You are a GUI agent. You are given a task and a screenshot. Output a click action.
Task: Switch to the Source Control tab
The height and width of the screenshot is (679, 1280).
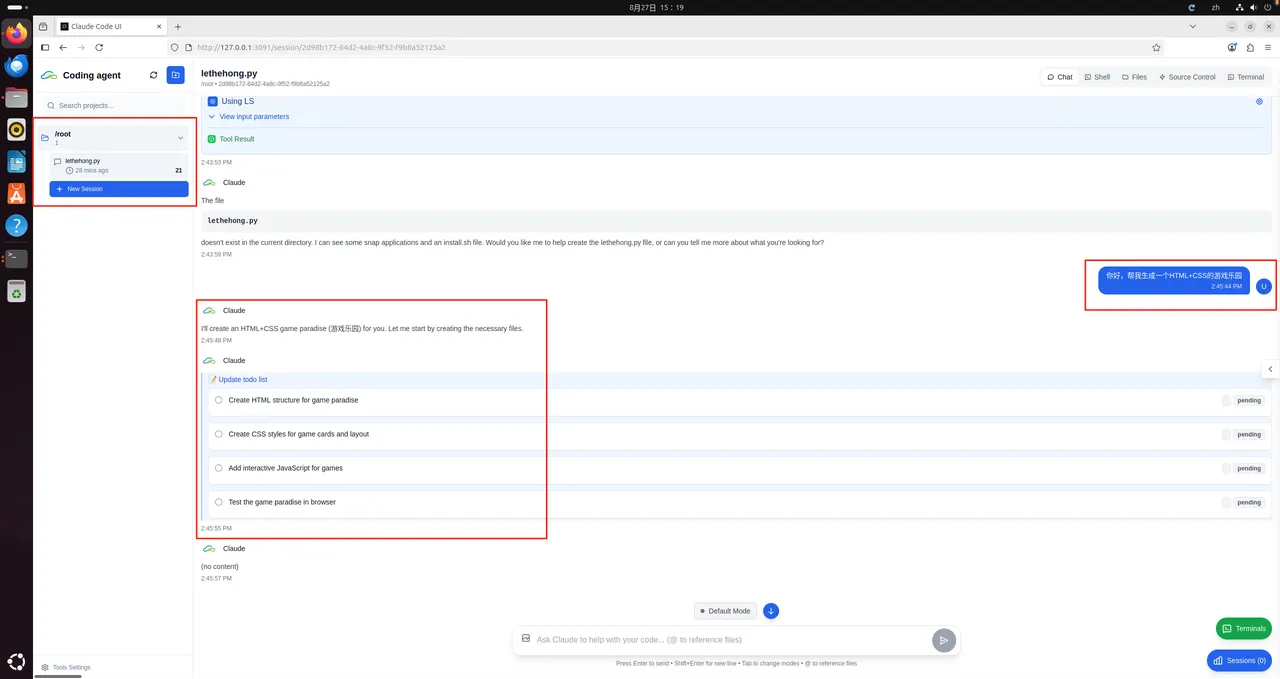tap(1187, 77)
